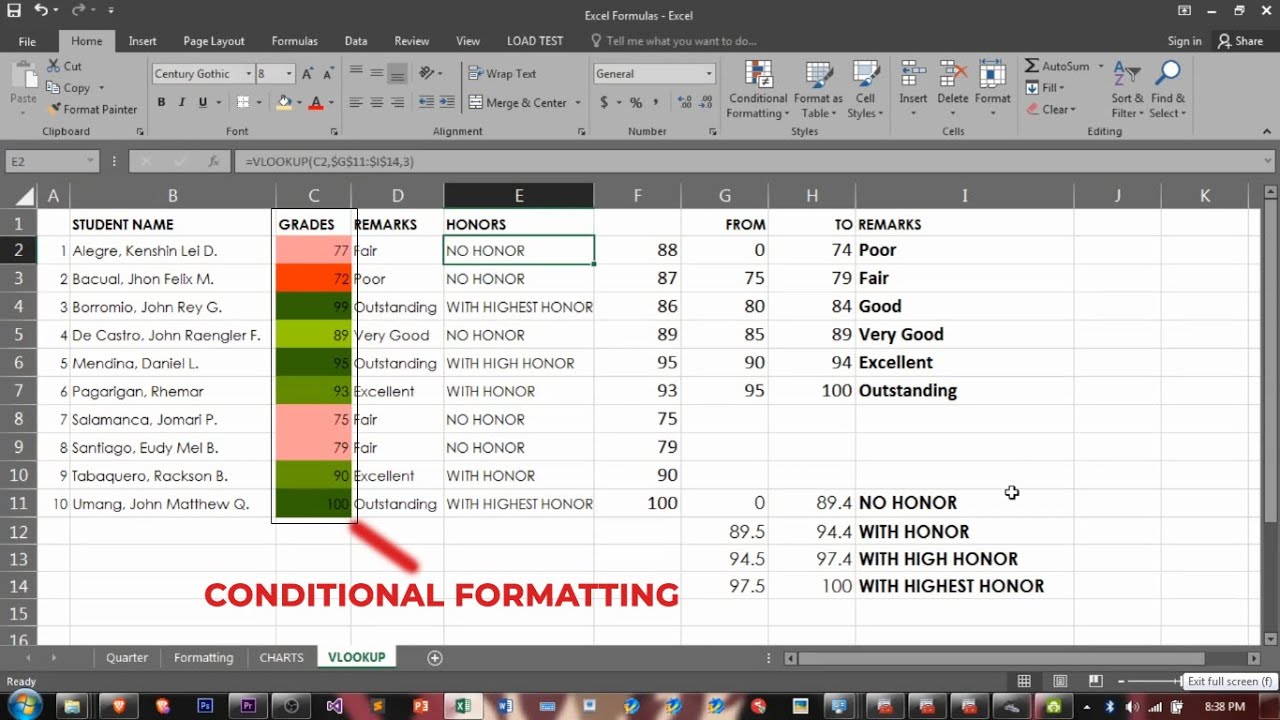Toggle Underline formatting

tap(203, 103)
